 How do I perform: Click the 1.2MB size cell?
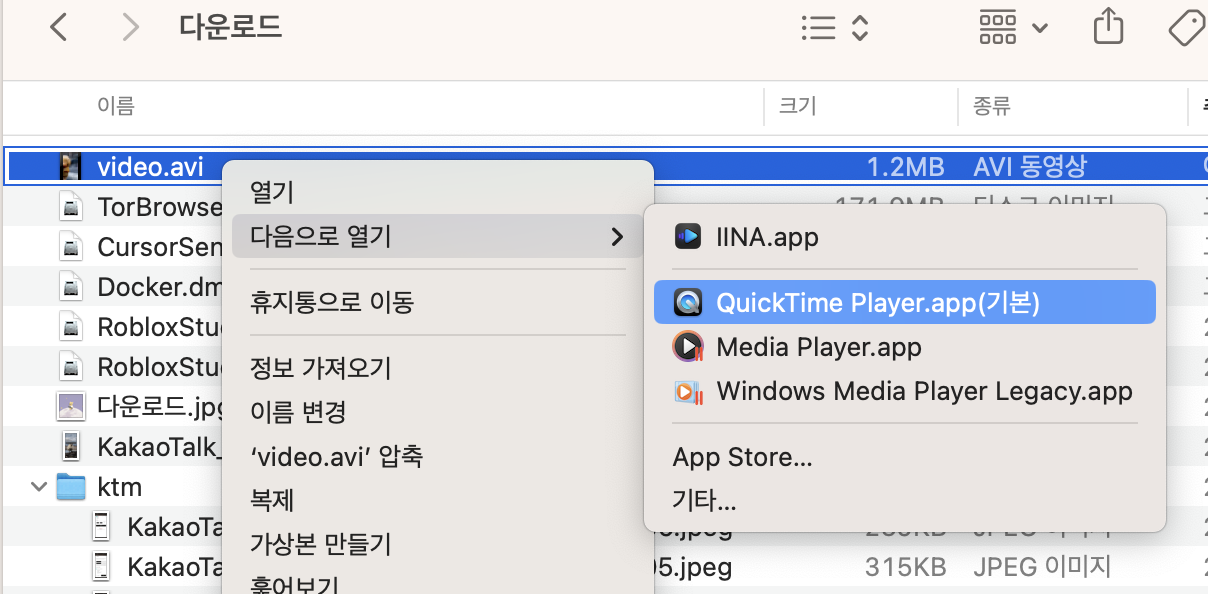point(905,167)
